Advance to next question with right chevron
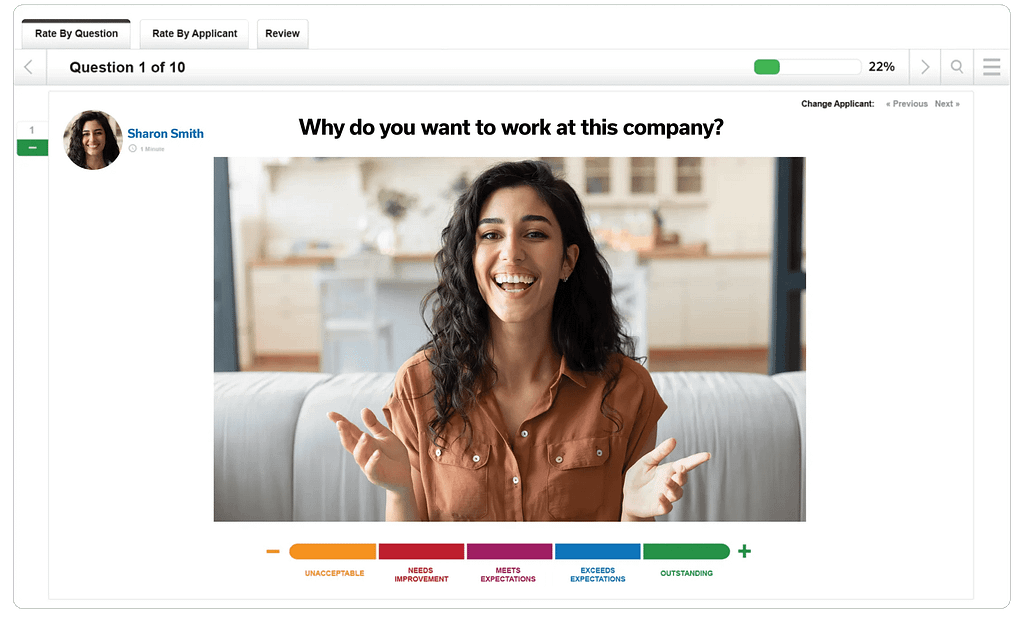1024x621 pixels. tap(925, 67)
